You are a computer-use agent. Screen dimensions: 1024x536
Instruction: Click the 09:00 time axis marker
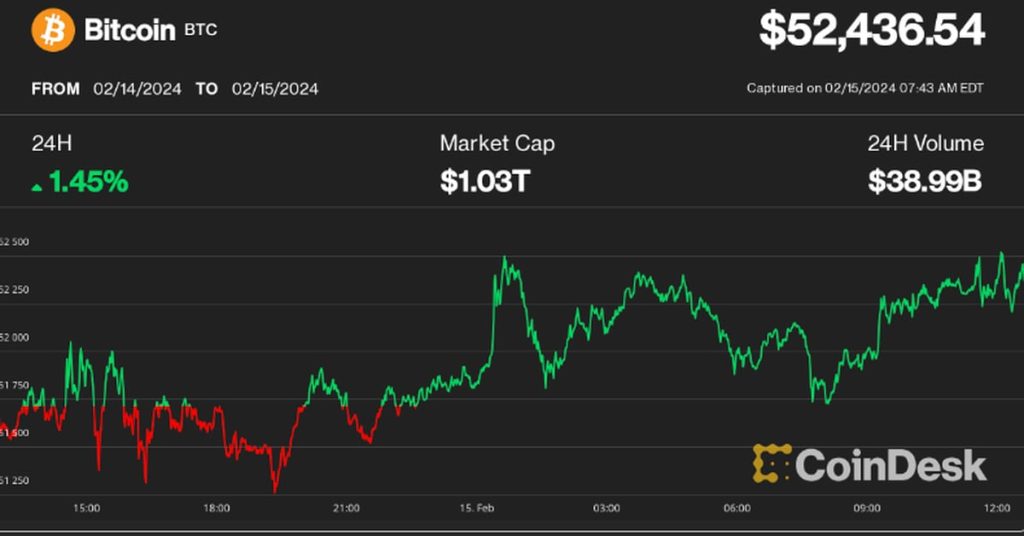867,509
